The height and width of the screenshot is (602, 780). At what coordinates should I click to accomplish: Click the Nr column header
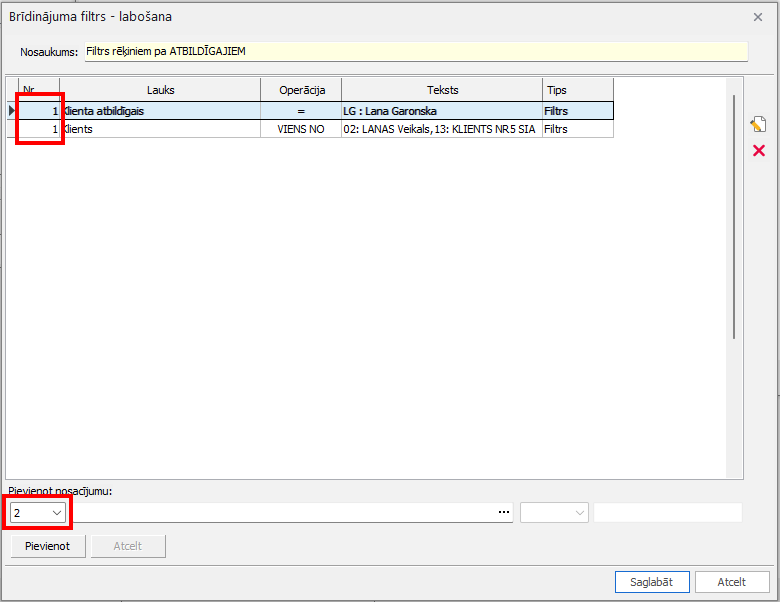pos(39,90)
